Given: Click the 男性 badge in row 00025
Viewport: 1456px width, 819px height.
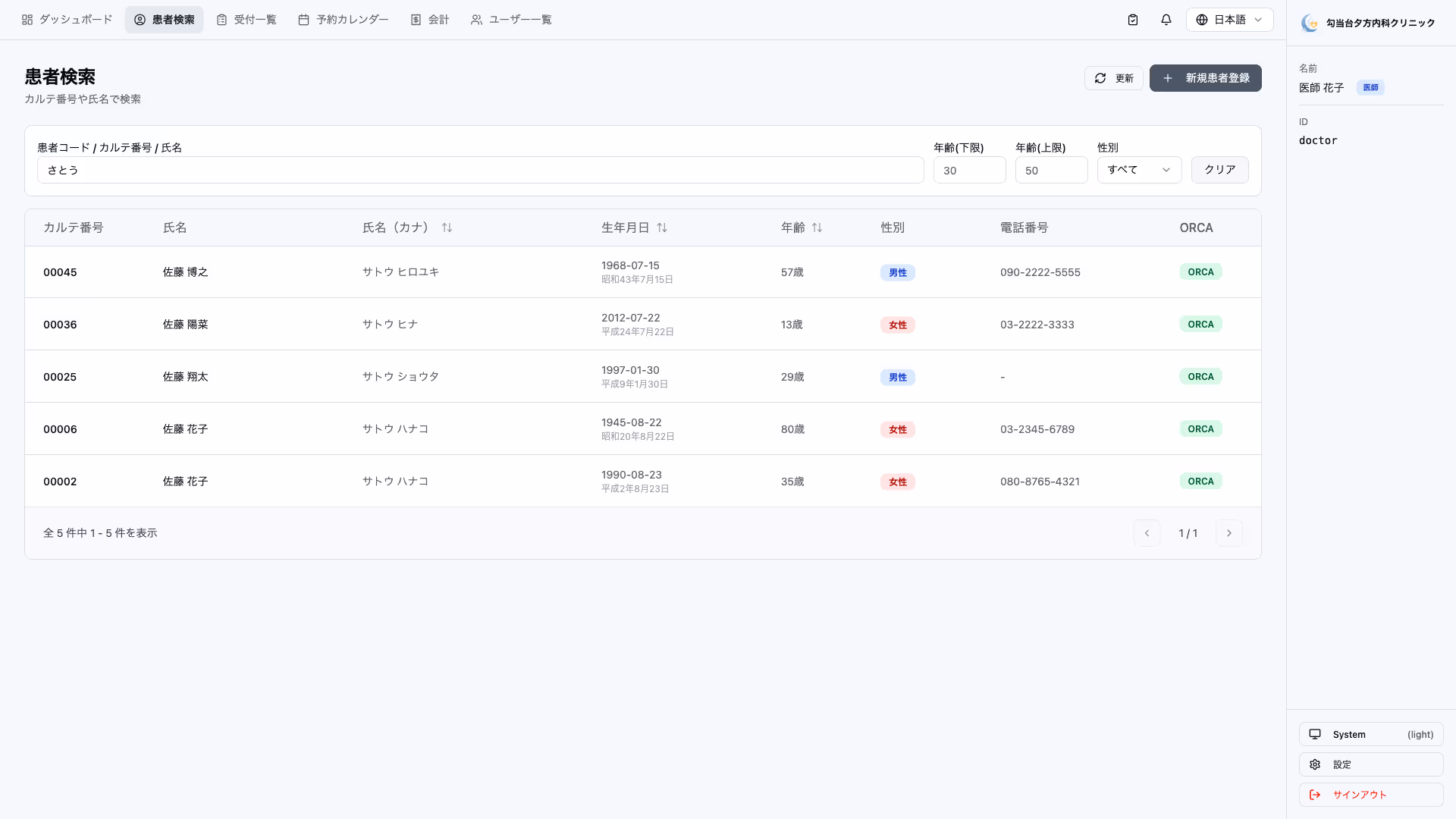Looking at the screenshot, I should click(x=898, y=378).
